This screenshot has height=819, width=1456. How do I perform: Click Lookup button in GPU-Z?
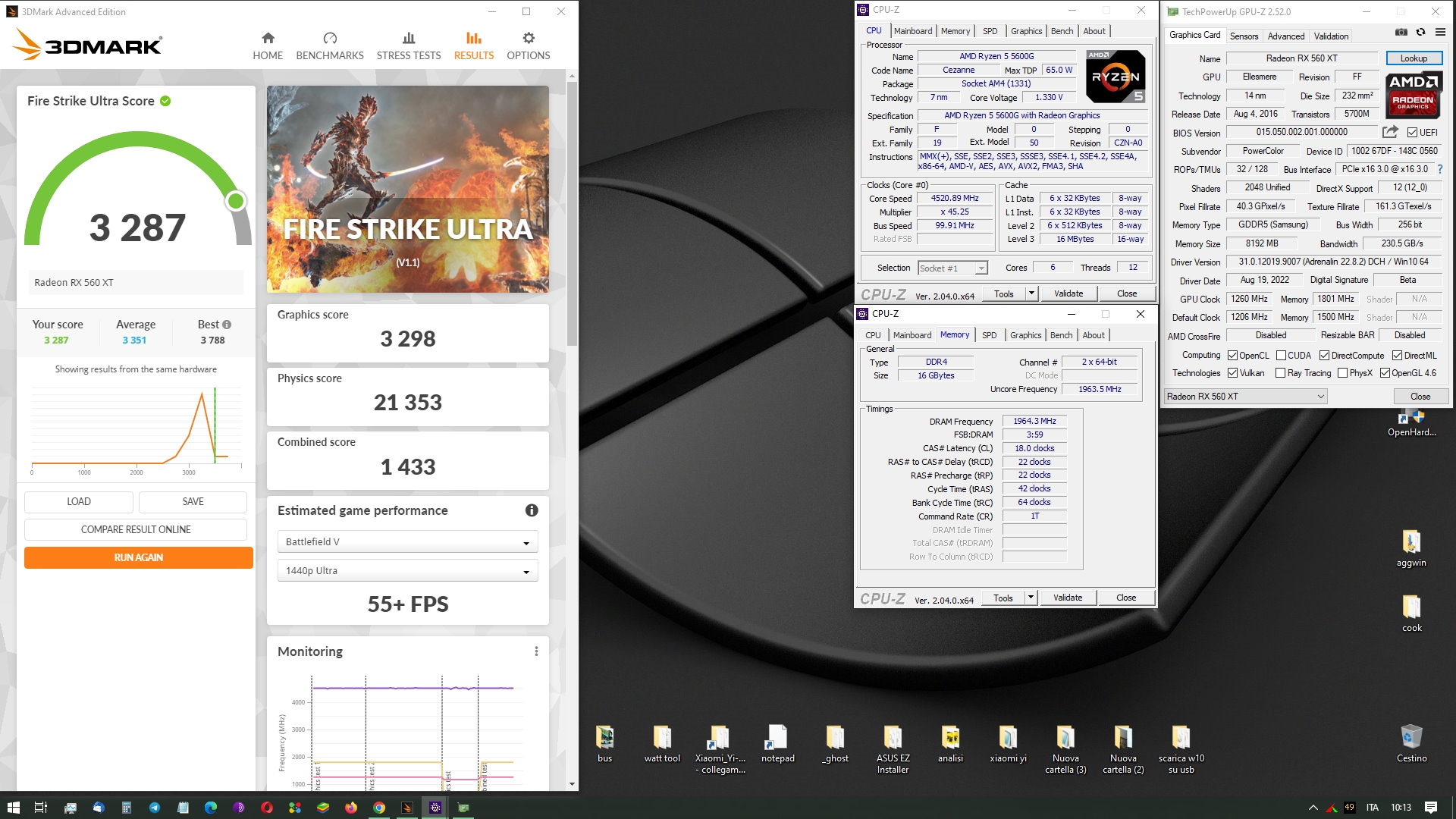click(x=1414, y=58)
